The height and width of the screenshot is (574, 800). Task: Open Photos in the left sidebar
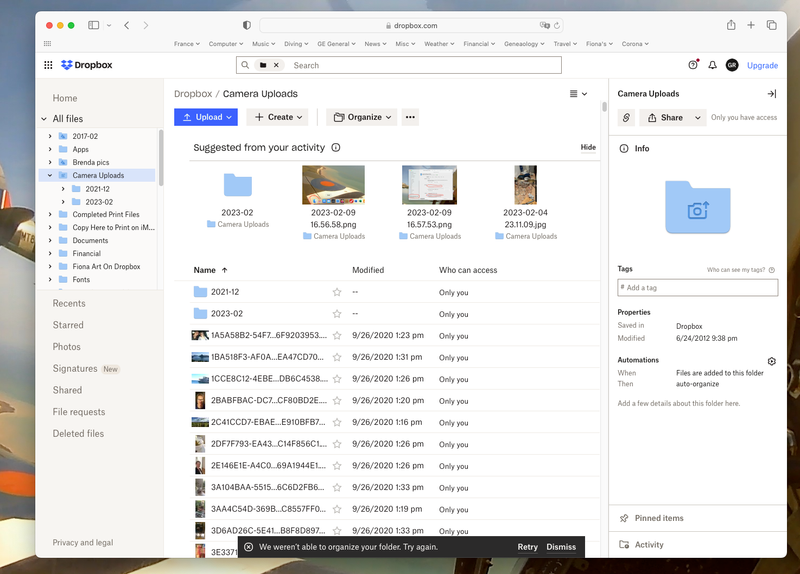tap(67, 347)
